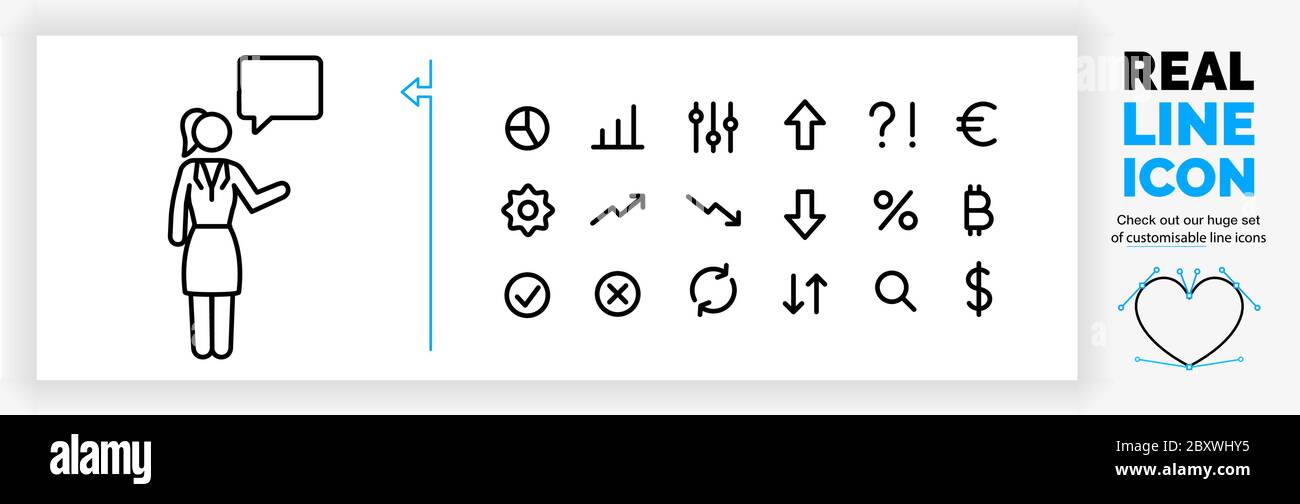Open the gear settings icon
The width and height of the screenshot is (1300, 504).
click(527, 211)
